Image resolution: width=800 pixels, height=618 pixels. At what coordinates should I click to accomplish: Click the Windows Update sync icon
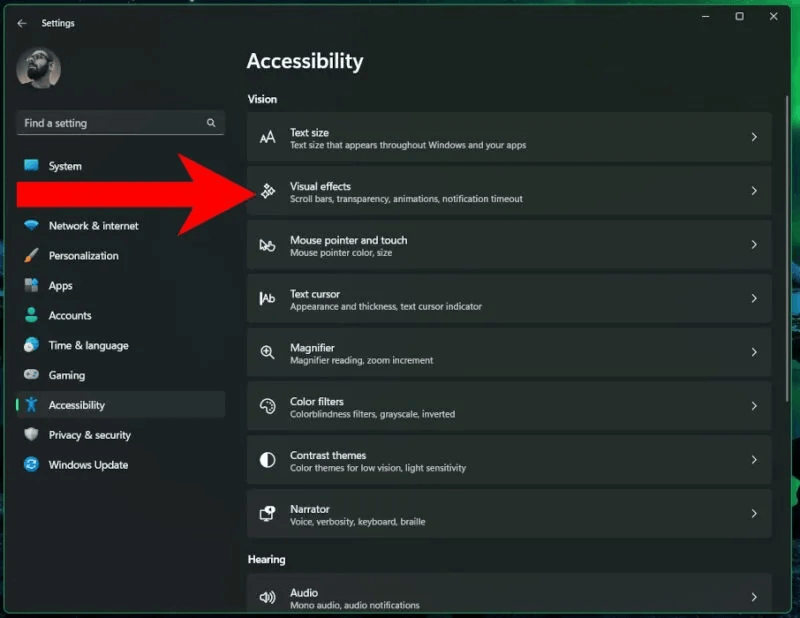pyautogui.click(x=31, y=464)
